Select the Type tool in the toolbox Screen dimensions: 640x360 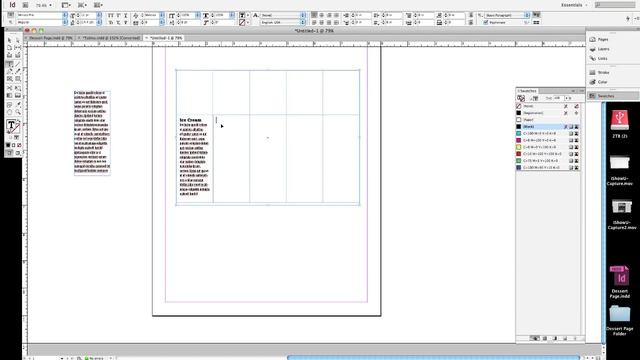[9, 64]
